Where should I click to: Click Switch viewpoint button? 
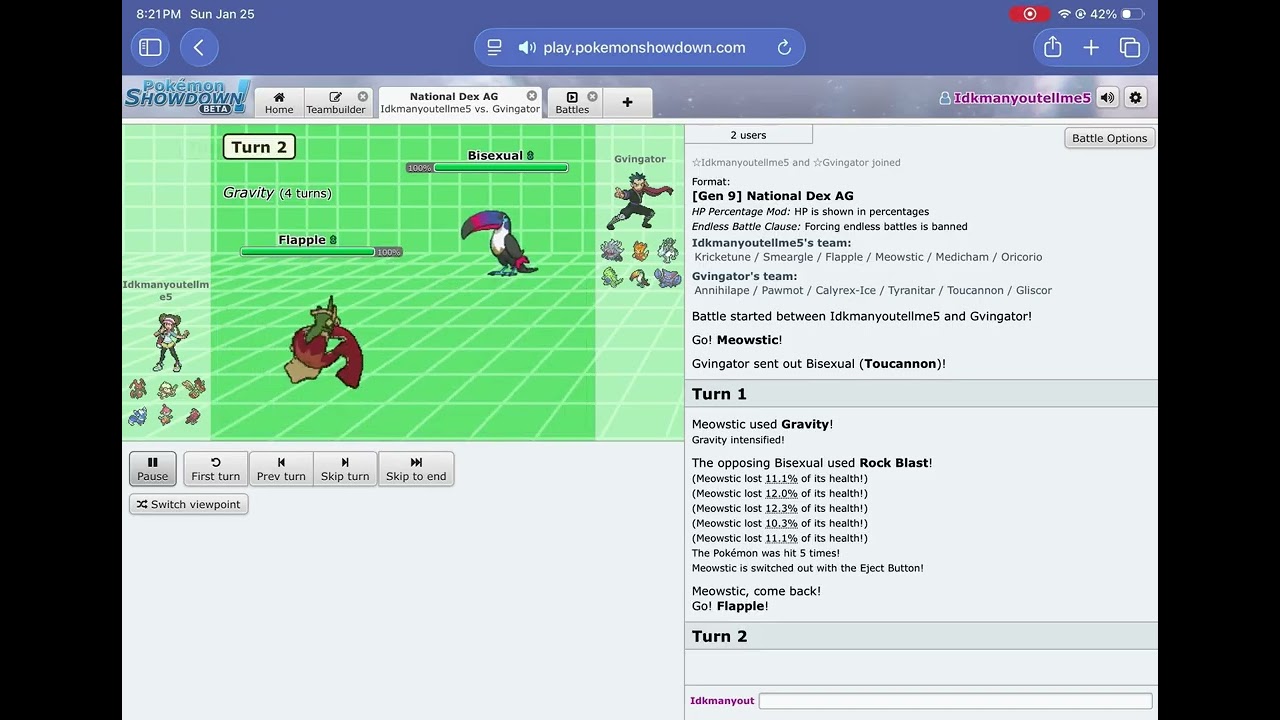tap(189, 505)
